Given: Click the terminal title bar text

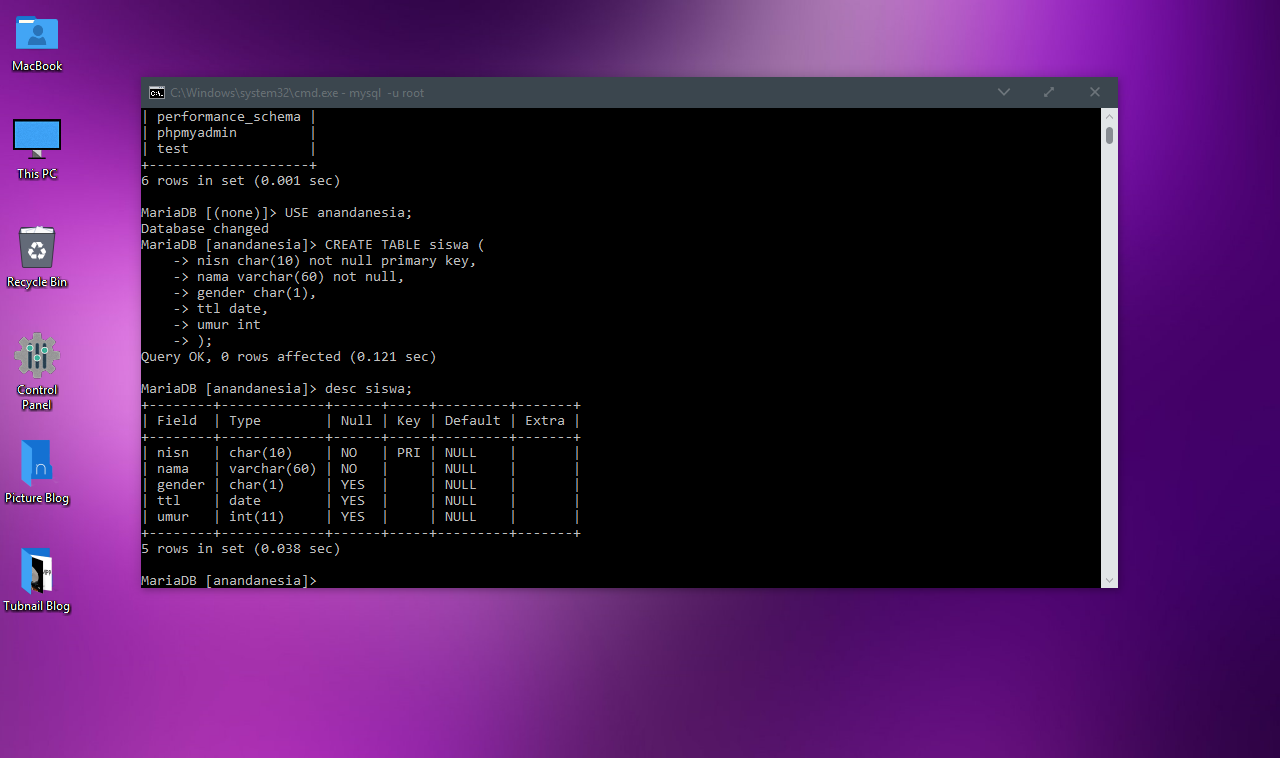Looking at the screenshot, I should (x=290, y=92).
